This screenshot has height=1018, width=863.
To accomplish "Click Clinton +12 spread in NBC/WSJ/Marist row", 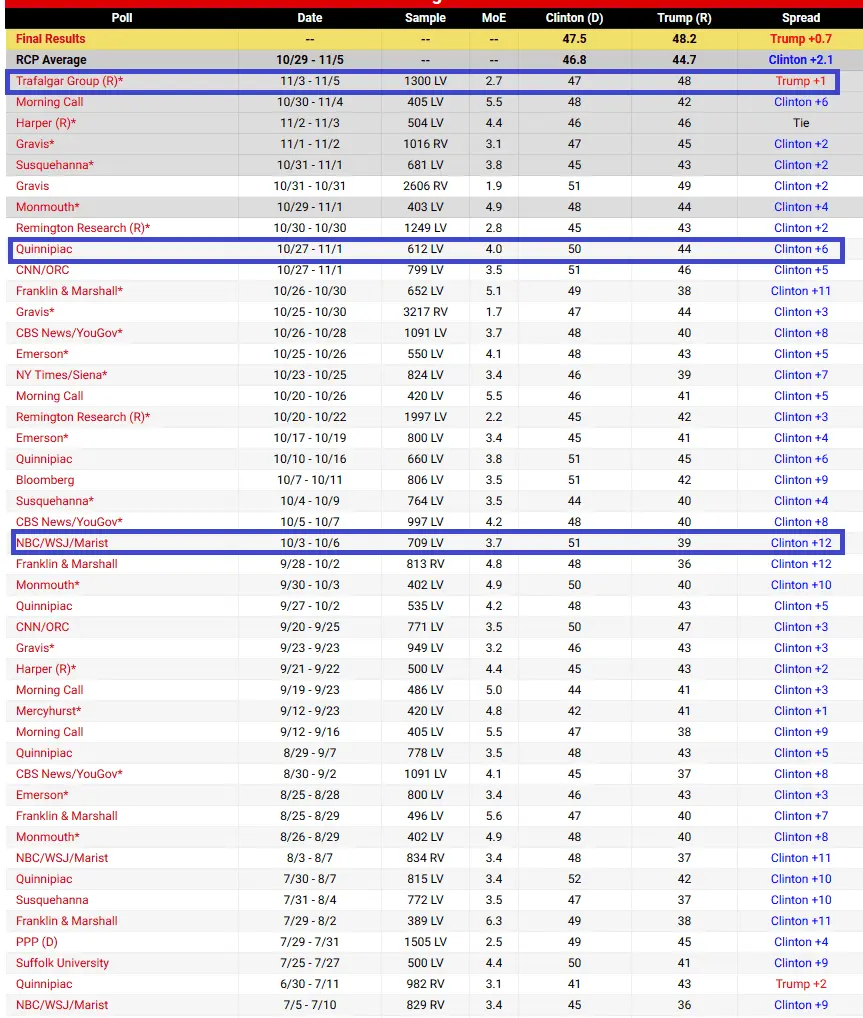I will tap(801, 543).
